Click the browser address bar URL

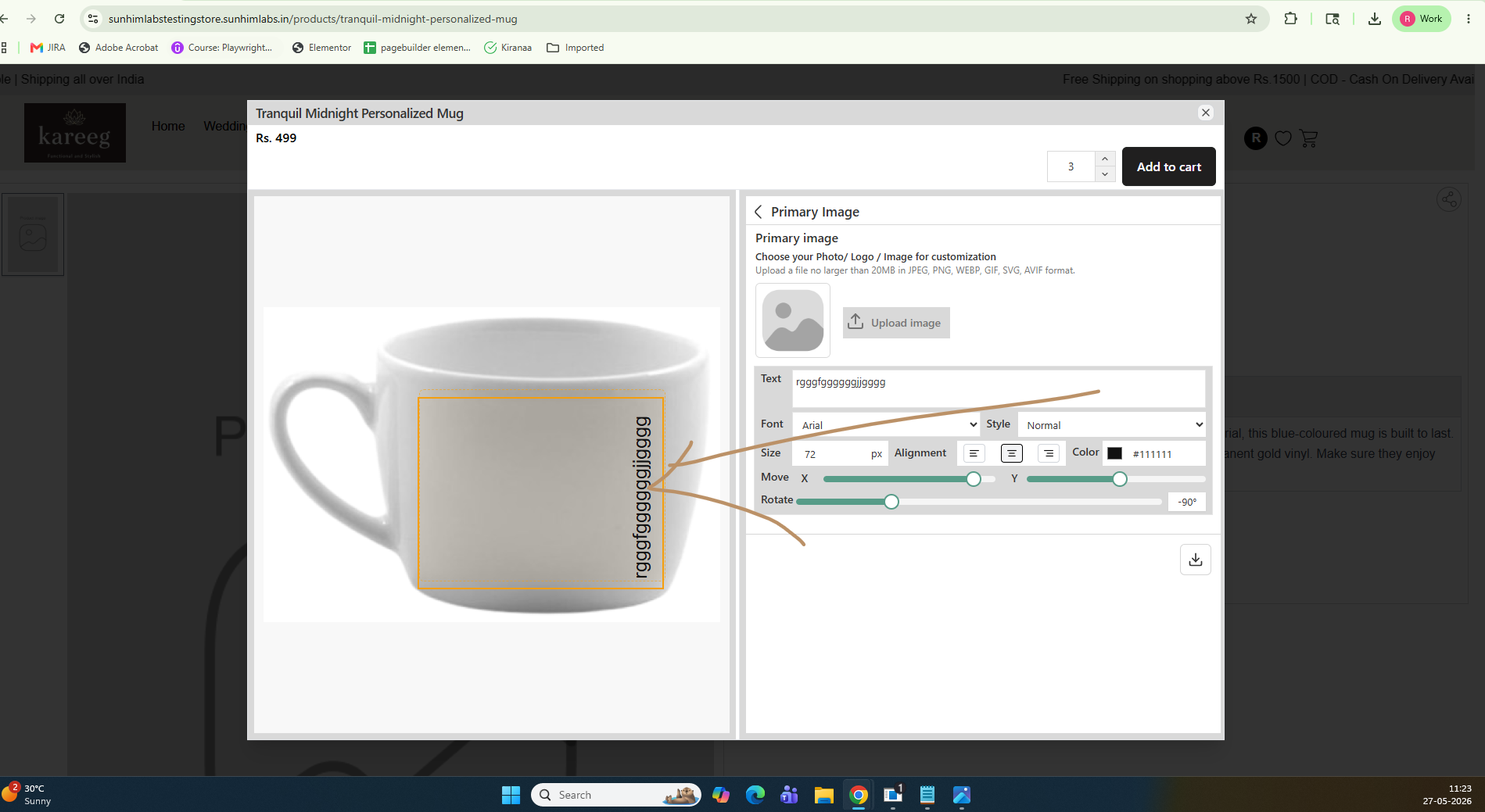(313, 19)
